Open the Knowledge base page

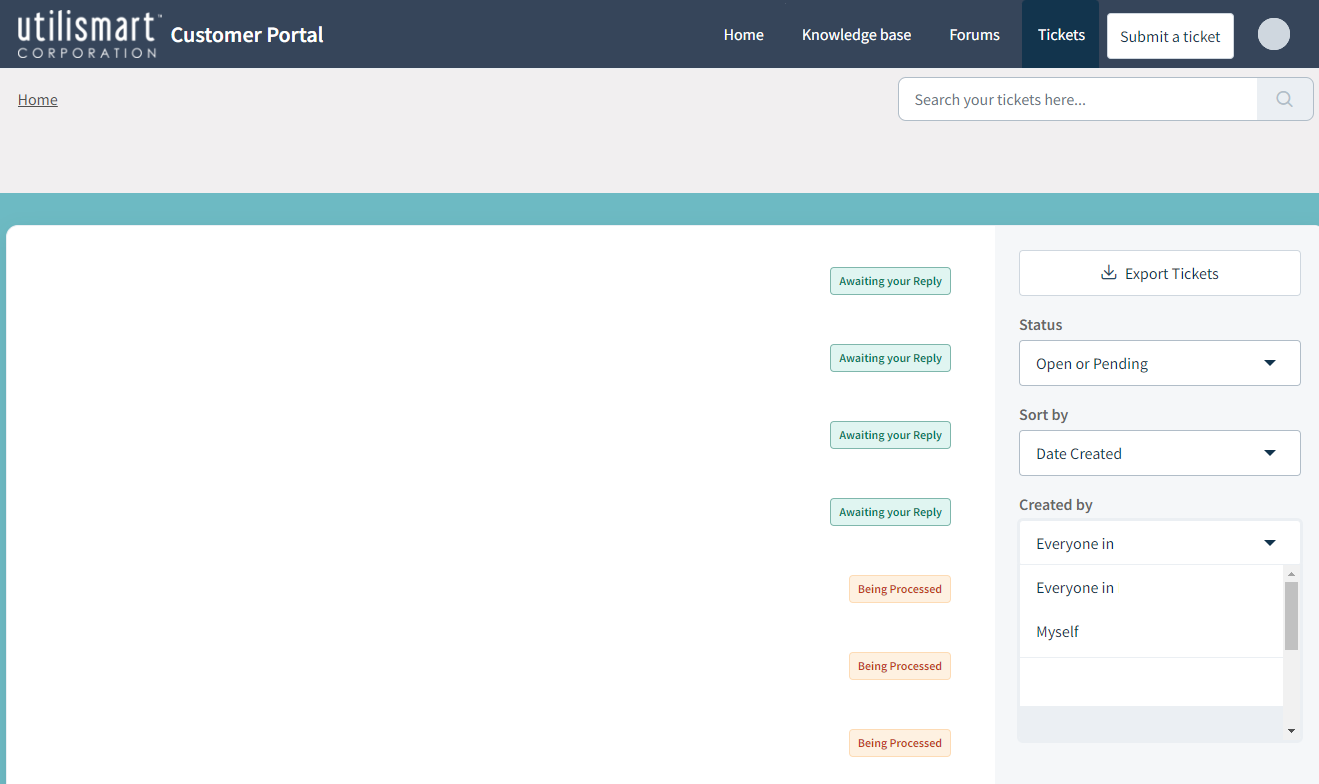856,35
